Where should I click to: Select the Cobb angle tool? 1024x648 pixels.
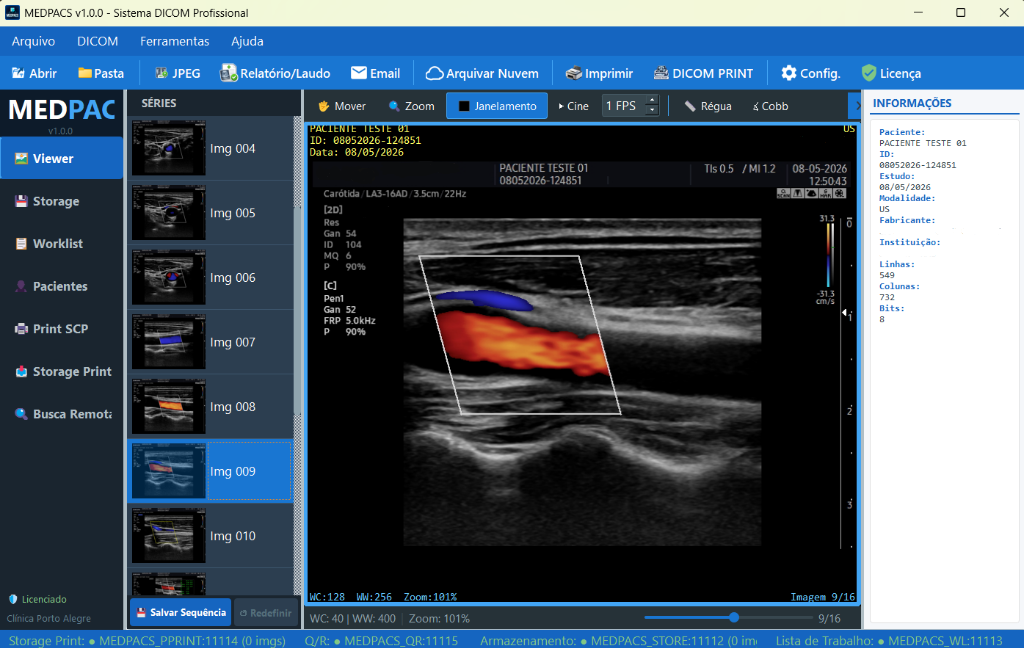point(771,106)
